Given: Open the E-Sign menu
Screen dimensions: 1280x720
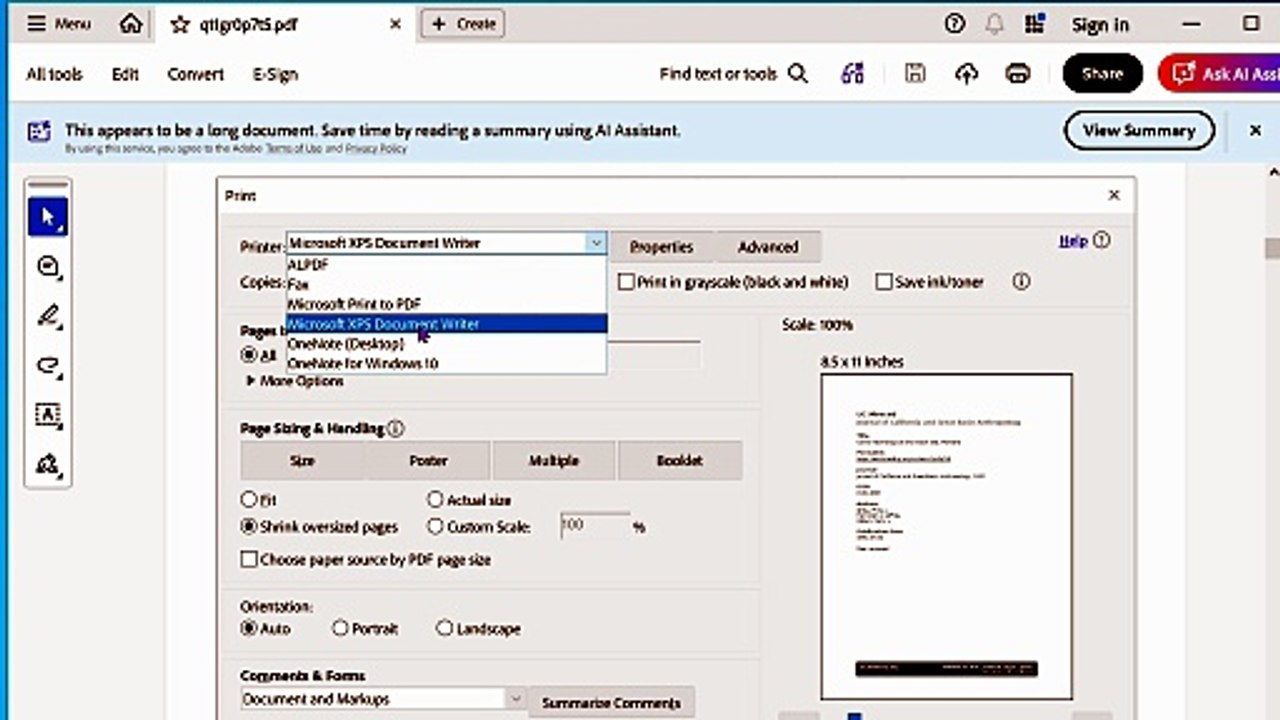Looking at the screenshot, I should tap(275, 74).
